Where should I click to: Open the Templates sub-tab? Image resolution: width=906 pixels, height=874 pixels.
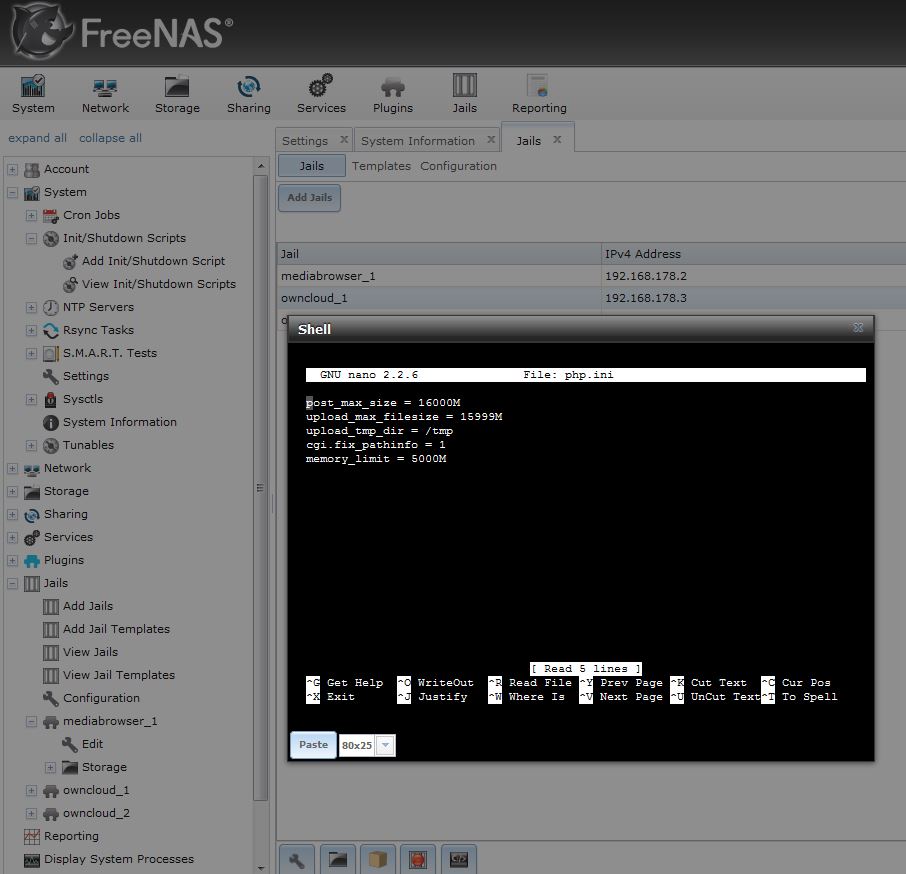[381, 166]
